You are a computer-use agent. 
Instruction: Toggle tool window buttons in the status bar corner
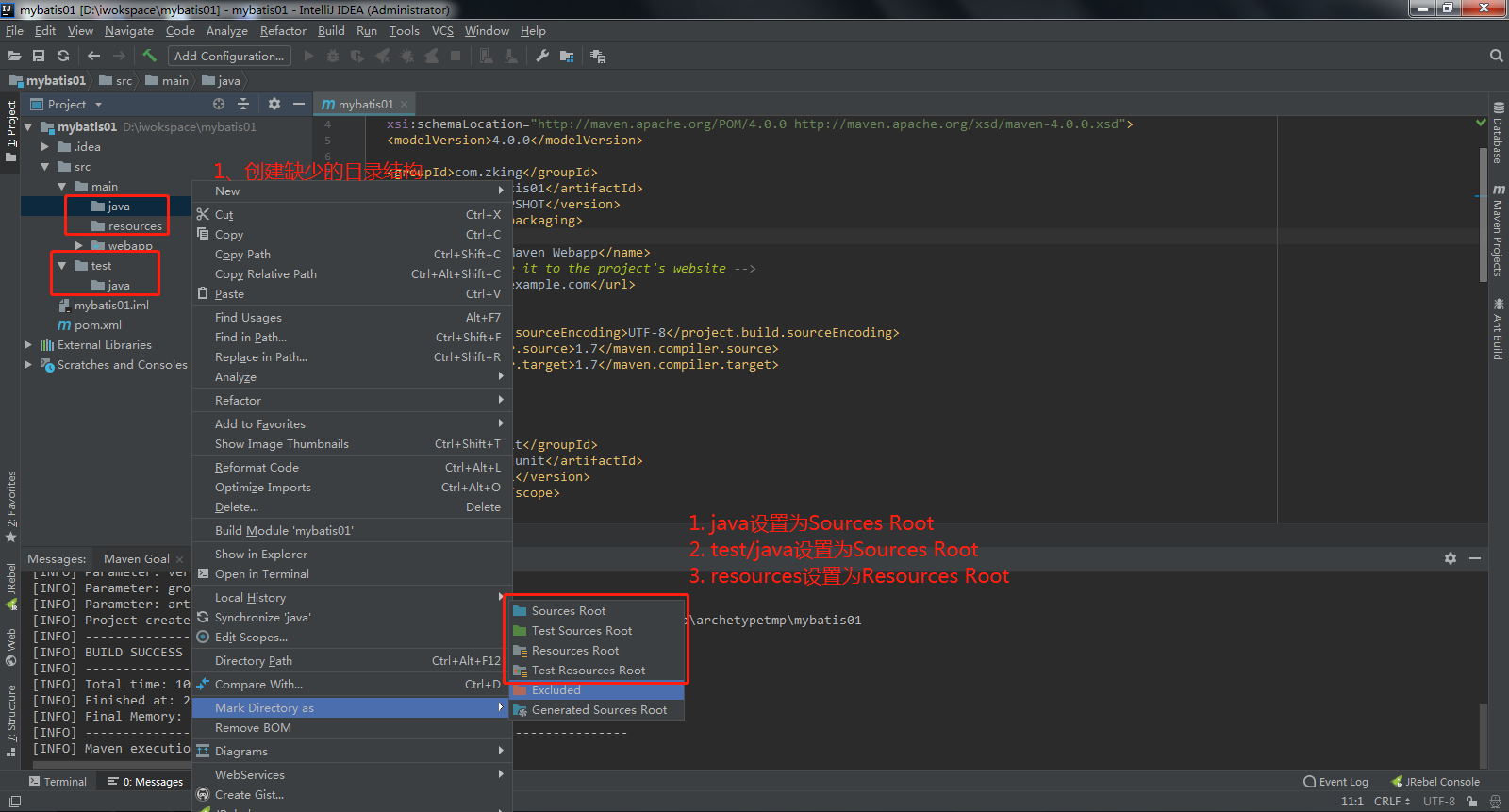[x=14, y=802]
